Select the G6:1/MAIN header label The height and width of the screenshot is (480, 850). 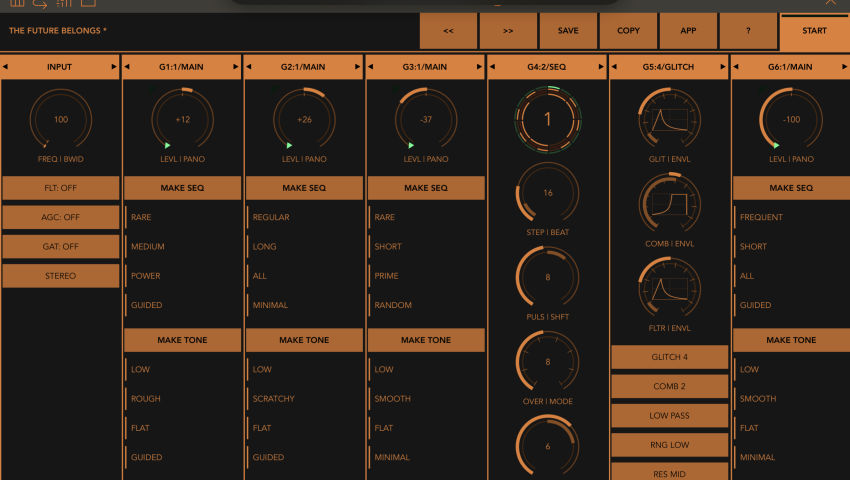(x=790, y=67)
